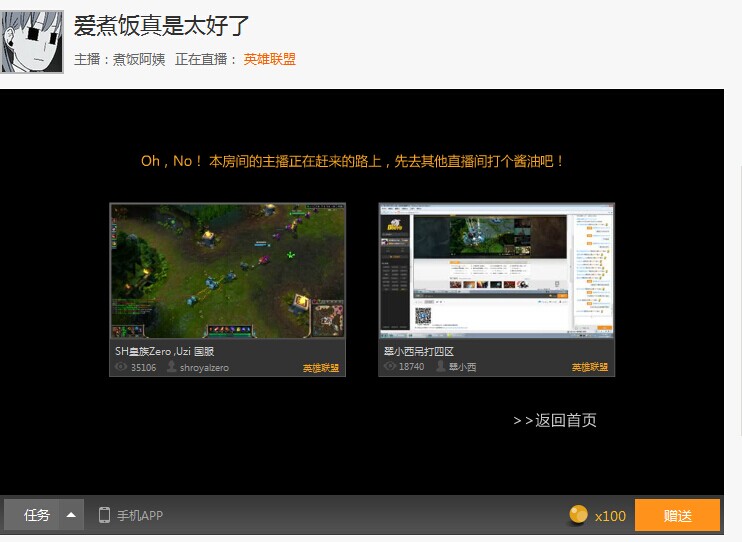Open 瑟小西吊打四区 stream thumbnail
Viewport: 742px width, 542px height.
496,271
